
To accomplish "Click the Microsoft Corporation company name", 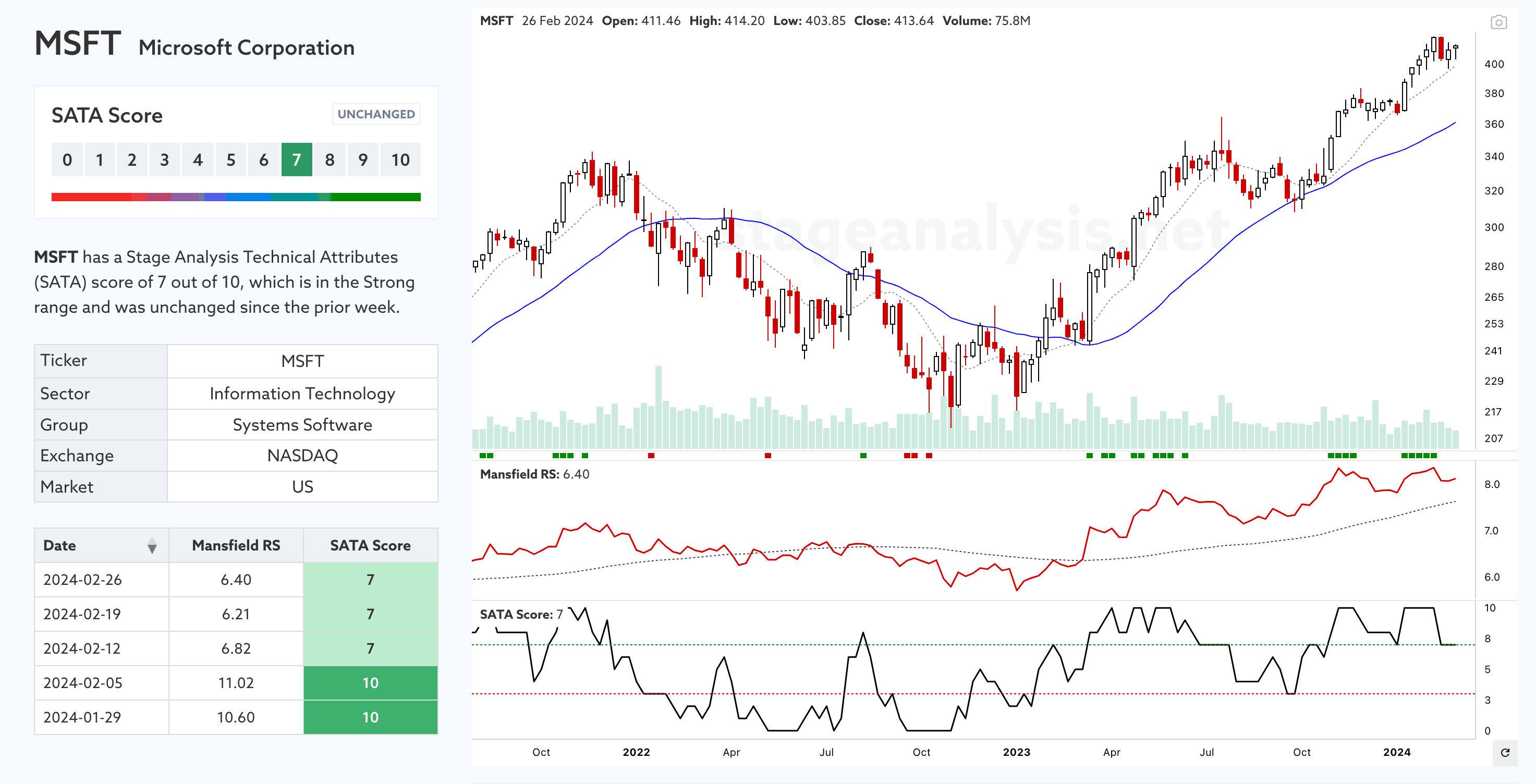I will pos(246,47).
